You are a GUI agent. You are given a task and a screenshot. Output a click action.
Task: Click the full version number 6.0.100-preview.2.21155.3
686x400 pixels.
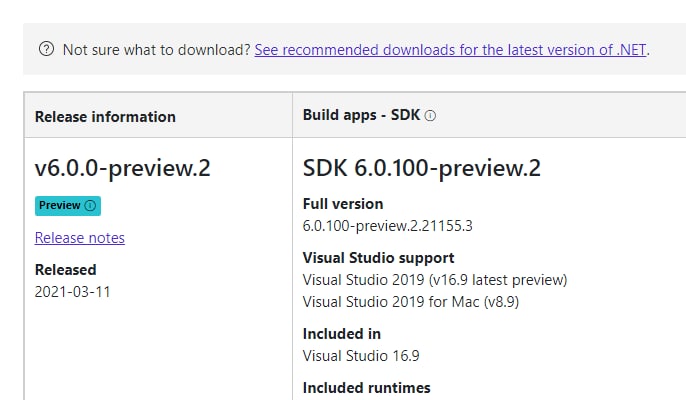click(x=388, y=226)
